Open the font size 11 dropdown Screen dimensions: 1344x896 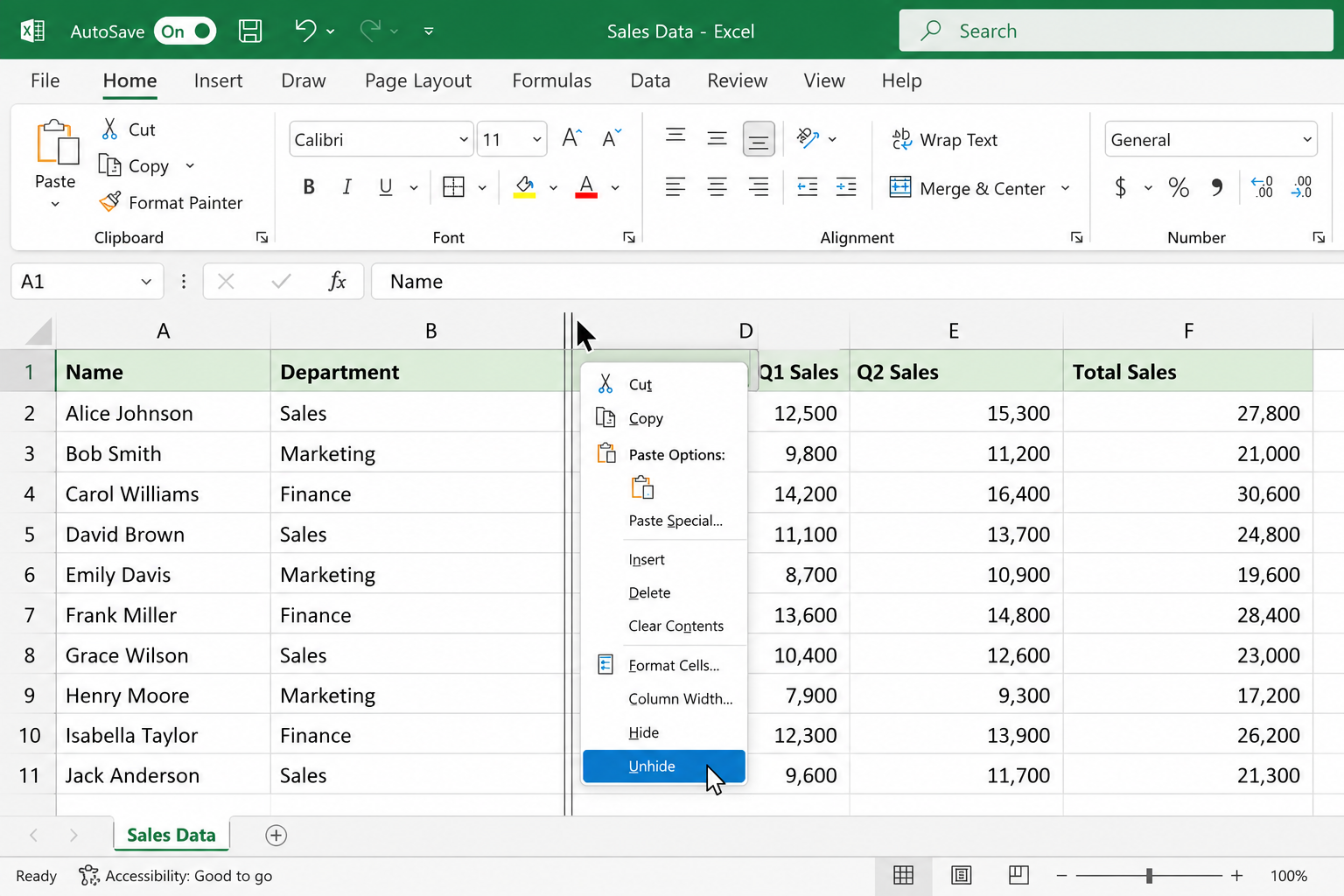(x=536, y=140)
